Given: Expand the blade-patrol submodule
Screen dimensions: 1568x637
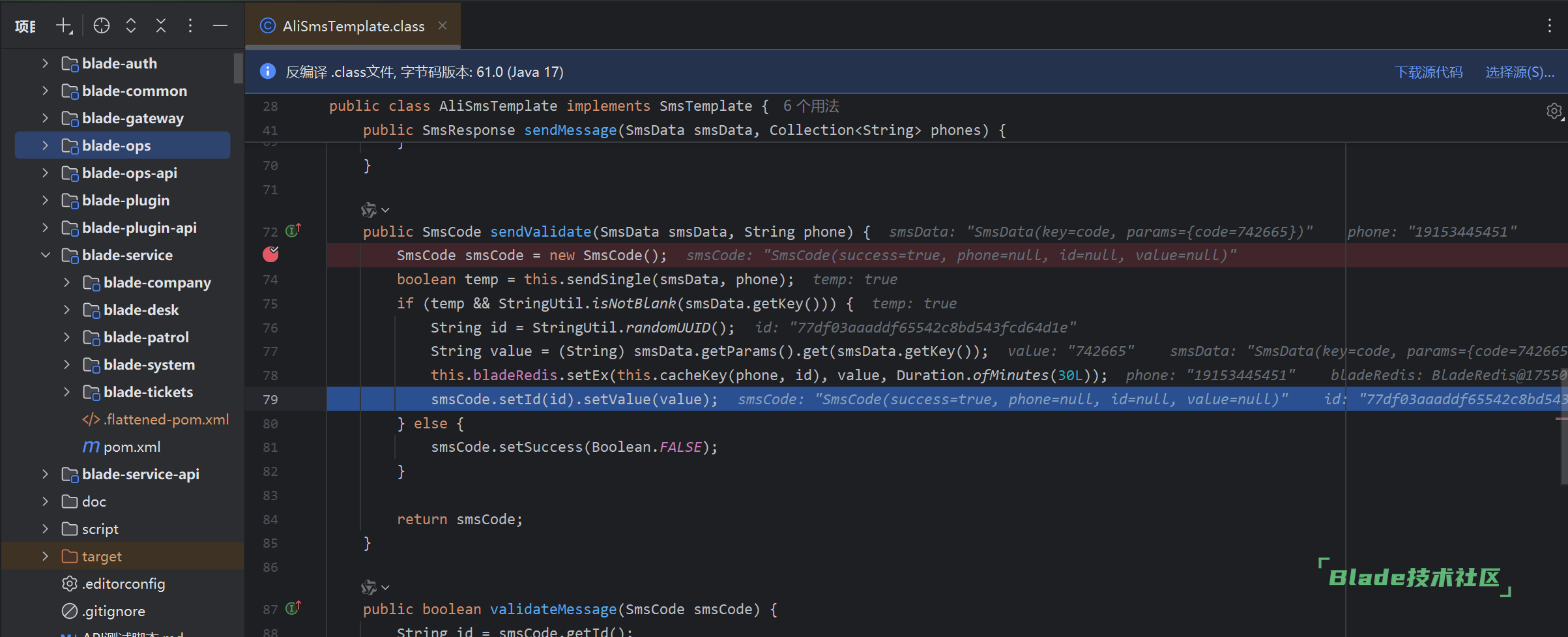Looking at the screenshot, I should [x=66, y=337].
